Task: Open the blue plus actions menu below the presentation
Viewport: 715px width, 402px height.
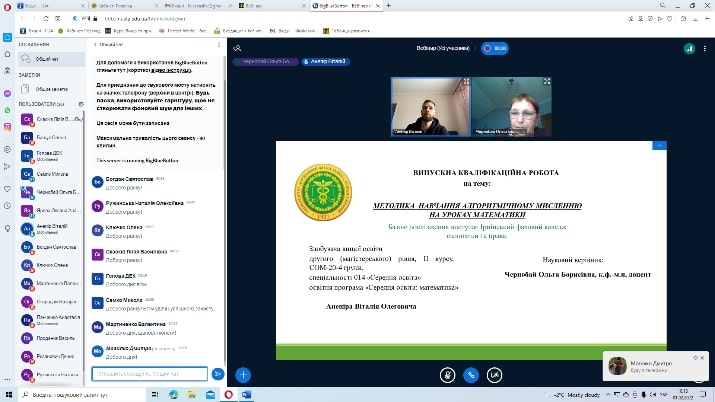Action: pyautogui.click(x=243, y=375)
